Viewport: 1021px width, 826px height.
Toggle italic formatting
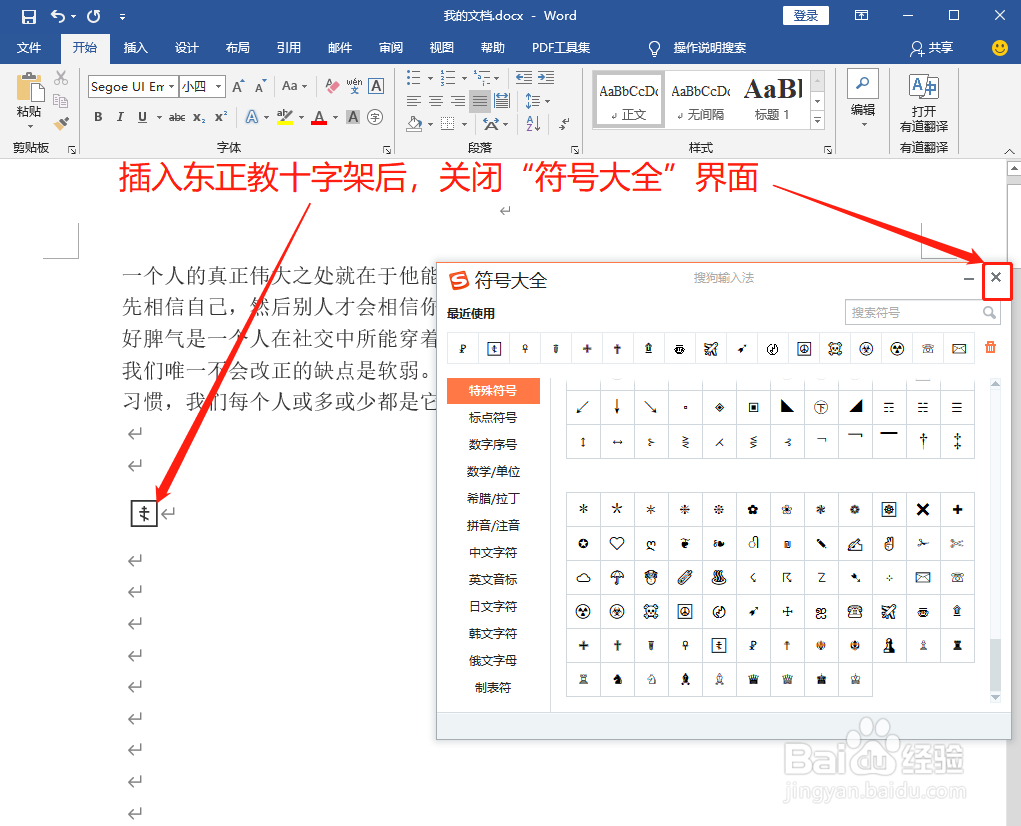point(120,117)
